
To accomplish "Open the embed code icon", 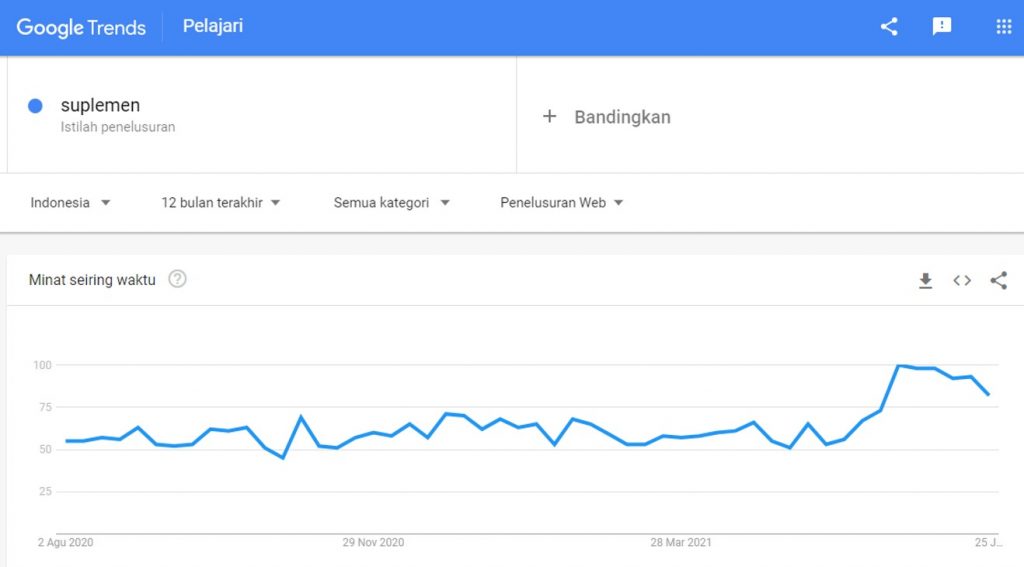I will click(962, 281).
